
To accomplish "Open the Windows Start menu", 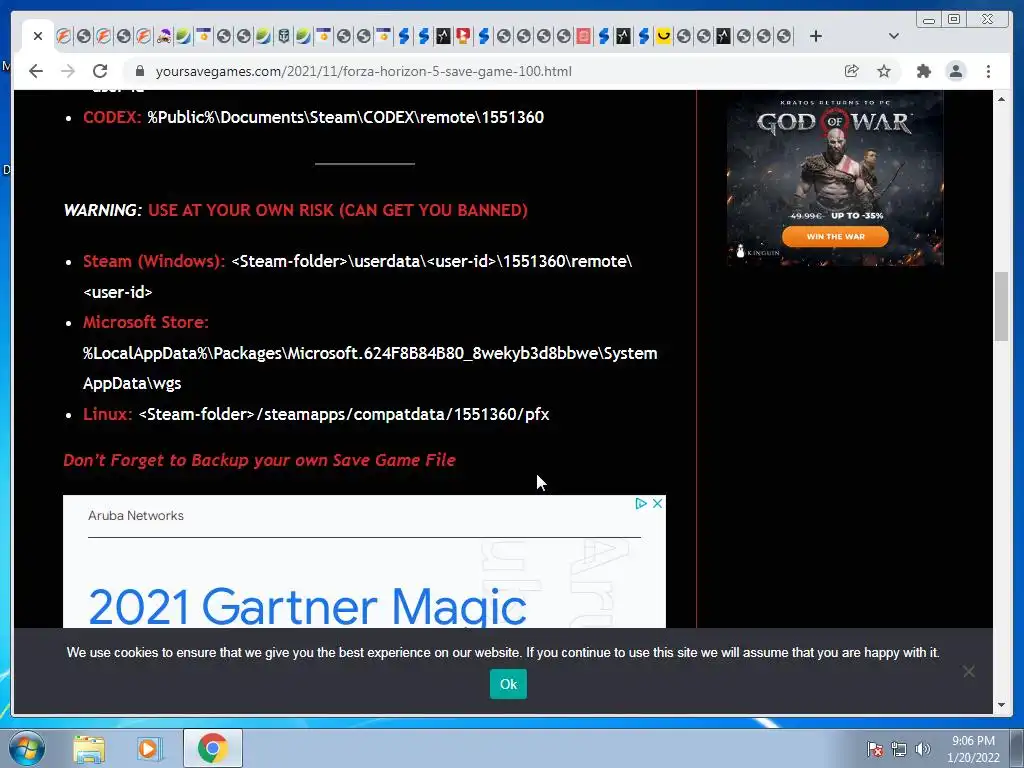I will pyautogui.click(x=27, y=748).
